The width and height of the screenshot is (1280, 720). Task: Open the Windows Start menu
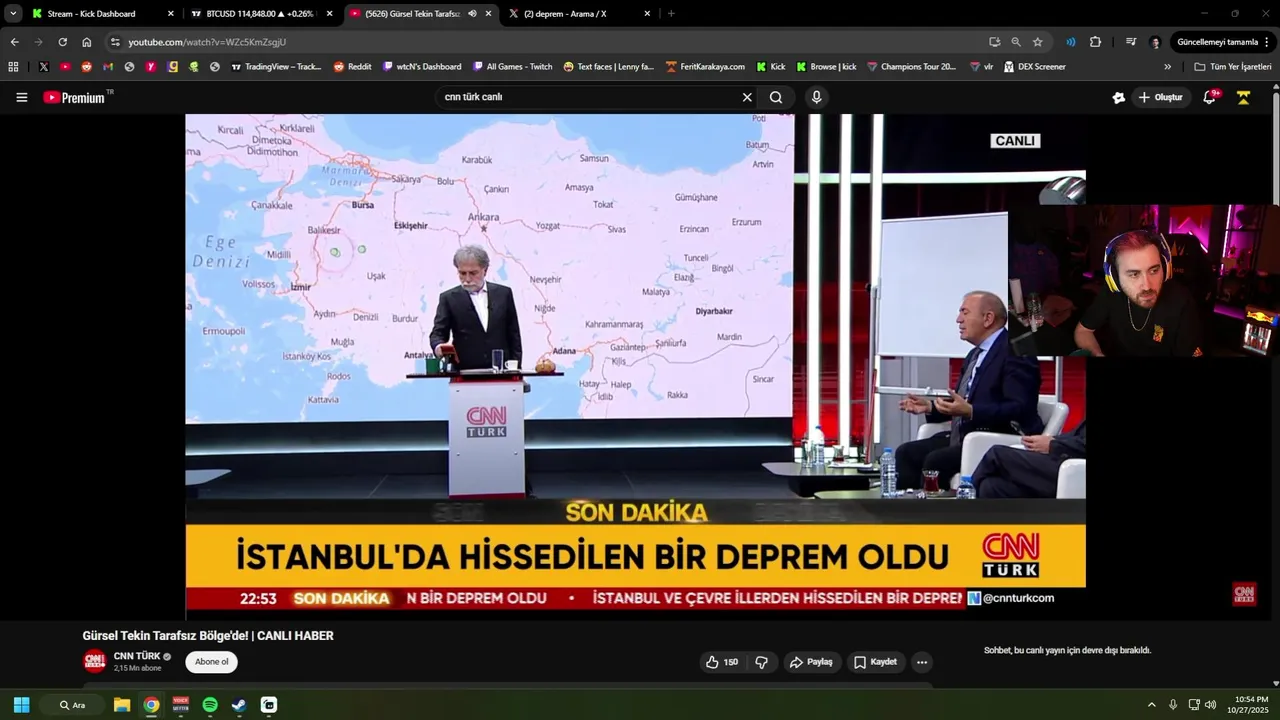point(21,705)
